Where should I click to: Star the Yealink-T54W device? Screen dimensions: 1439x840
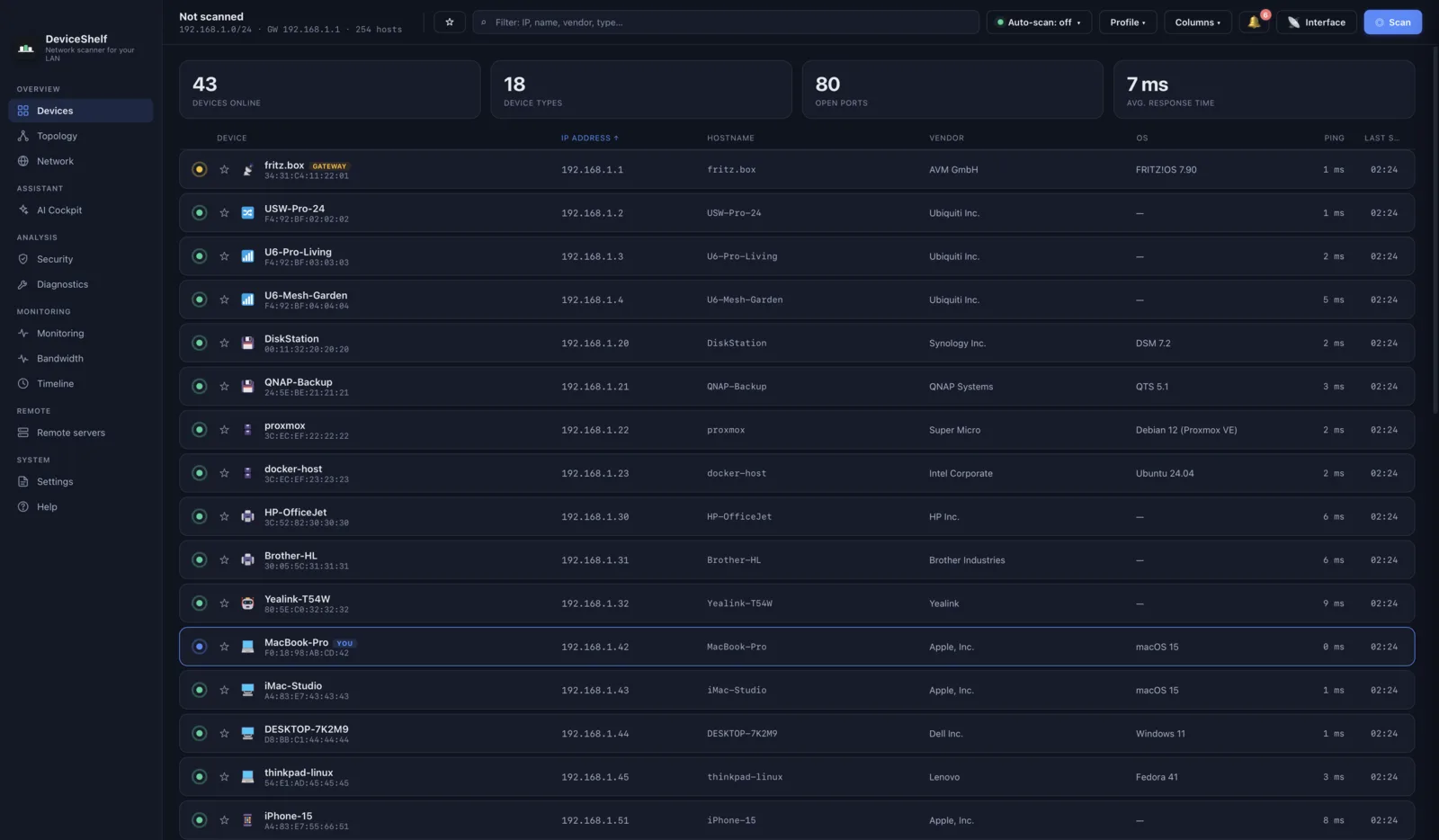pos(224,603)
